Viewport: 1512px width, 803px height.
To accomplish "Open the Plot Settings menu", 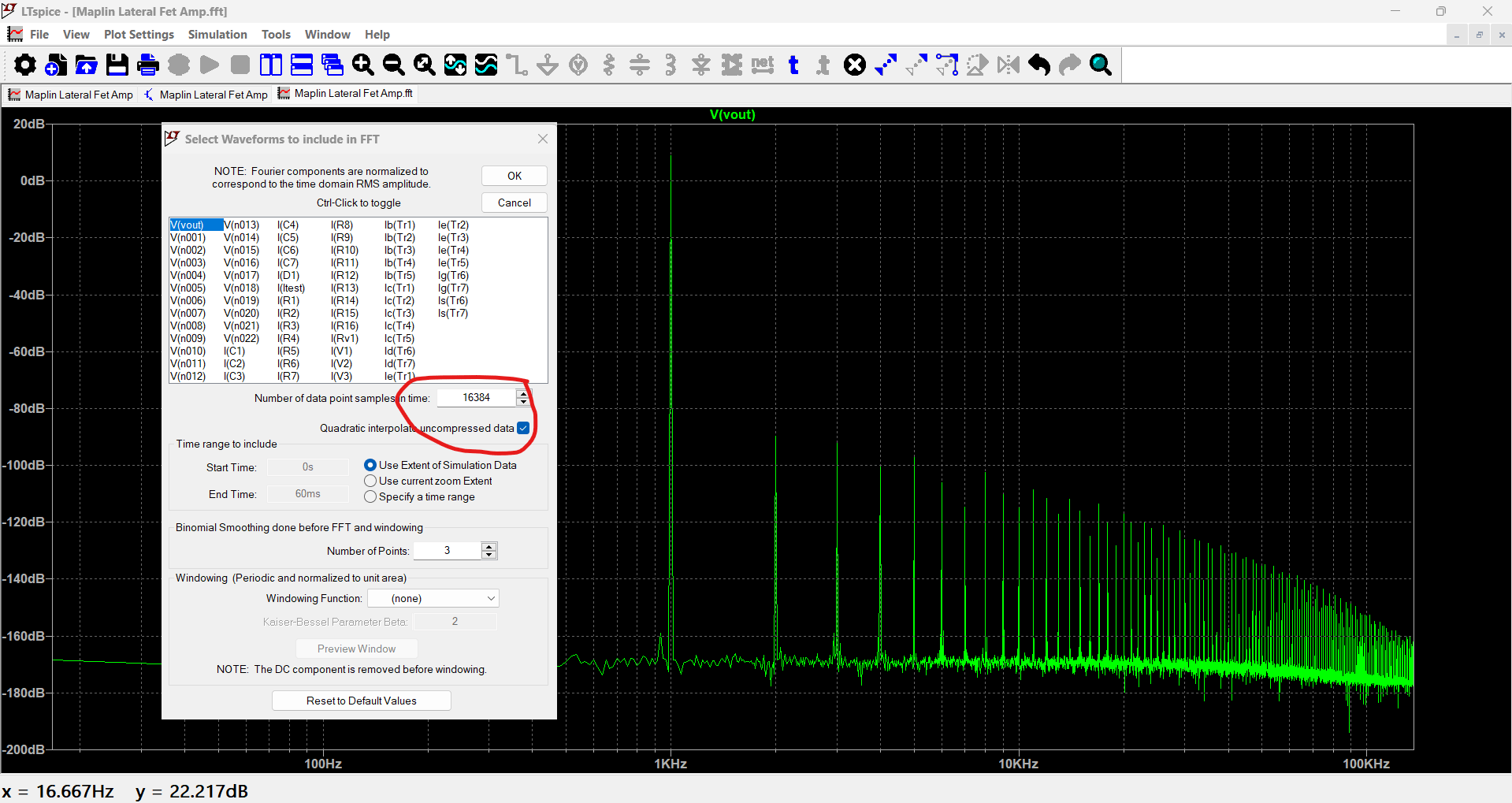I will (x=139, y=35).
